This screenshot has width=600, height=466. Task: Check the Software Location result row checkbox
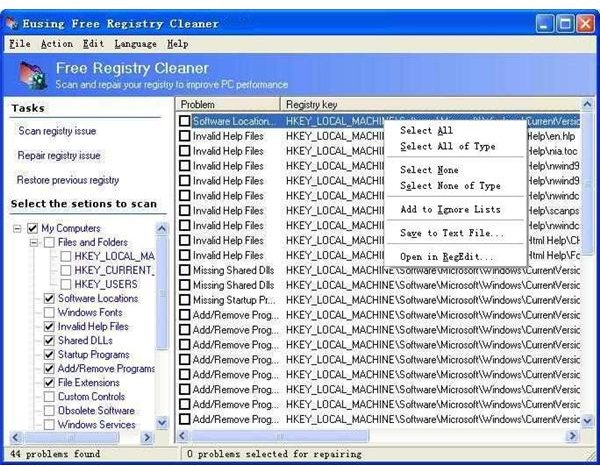pos(184,121)
